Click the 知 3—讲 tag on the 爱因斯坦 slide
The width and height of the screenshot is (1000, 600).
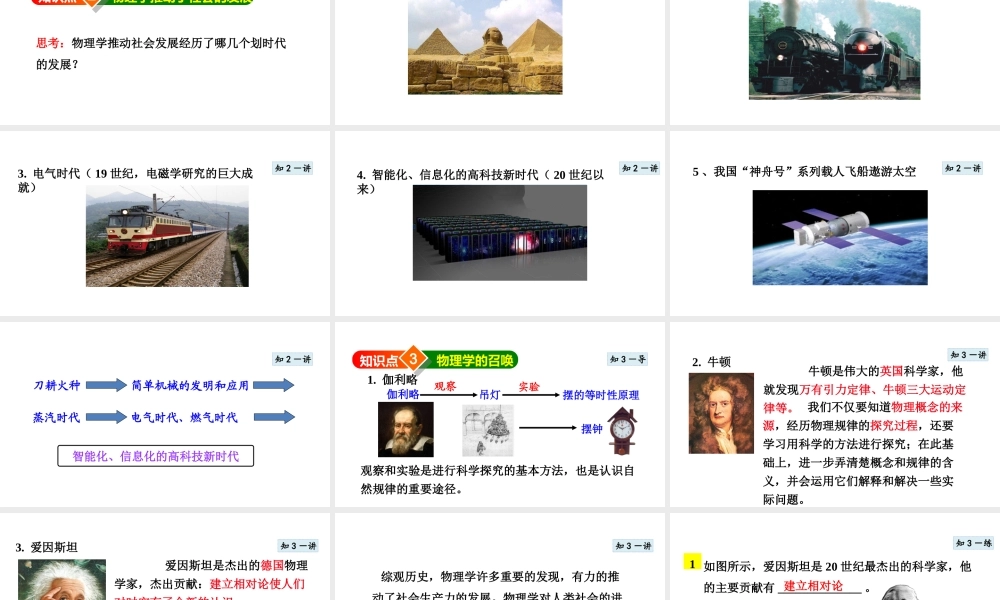click(x=298, y=546)
